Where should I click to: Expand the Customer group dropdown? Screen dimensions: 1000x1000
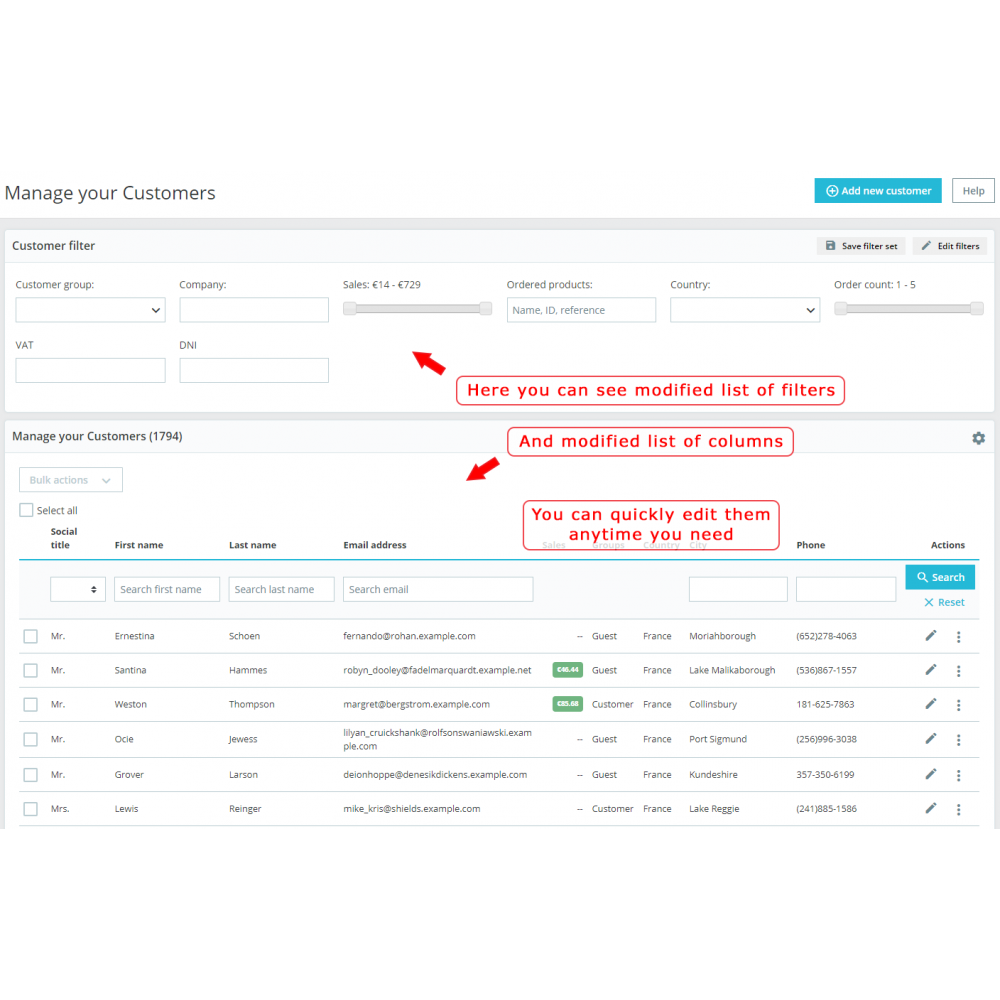(90, 310)
